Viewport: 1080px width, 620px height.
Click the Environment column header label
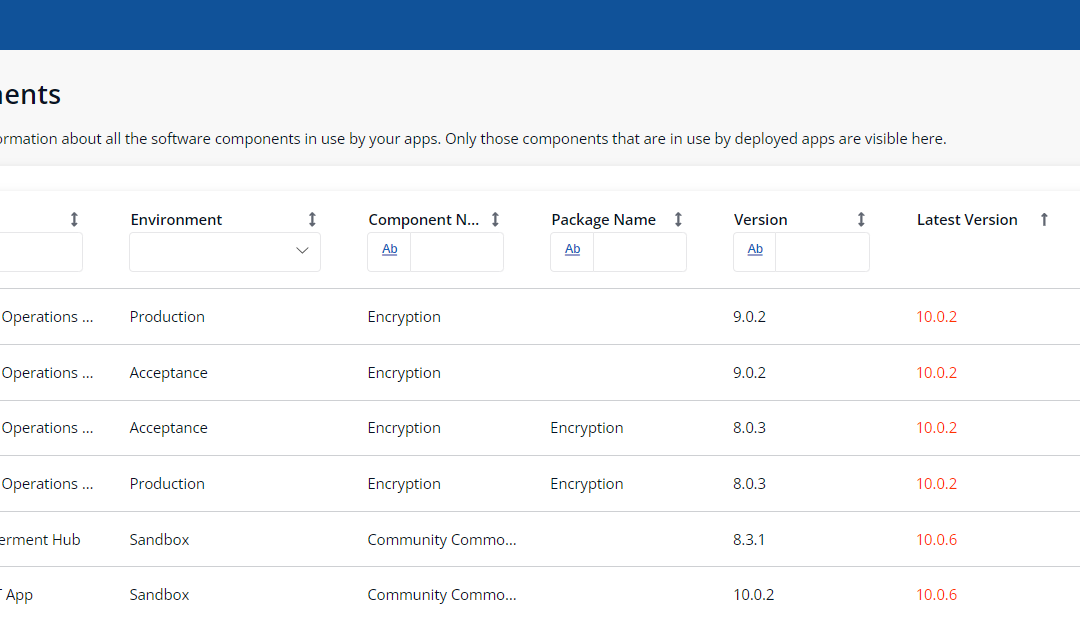coord(176,220)
